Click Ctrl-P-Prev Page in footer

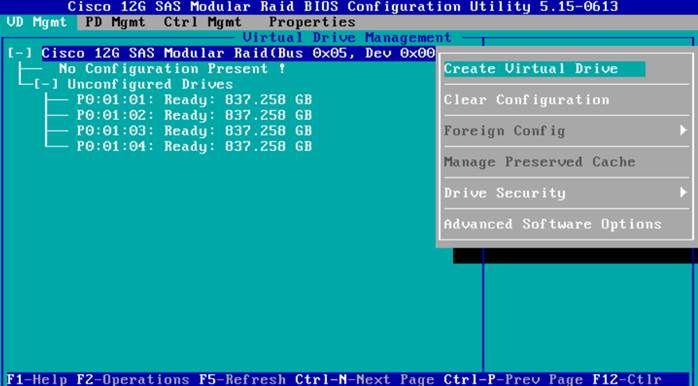[x=513, y=380]
